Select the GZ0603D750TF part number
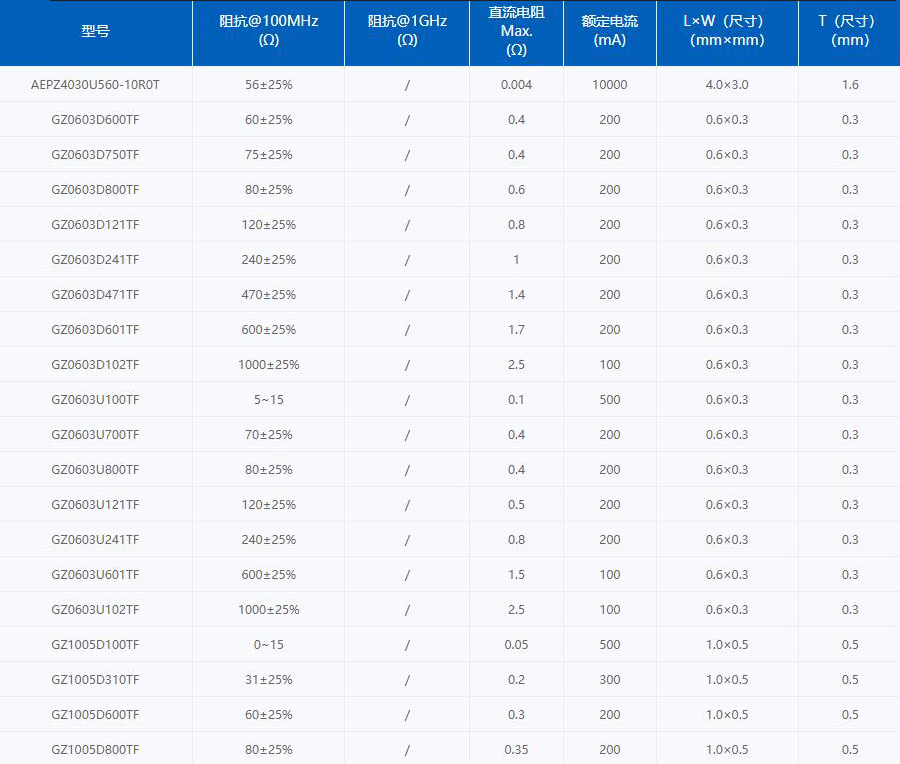 coord(95,155)
